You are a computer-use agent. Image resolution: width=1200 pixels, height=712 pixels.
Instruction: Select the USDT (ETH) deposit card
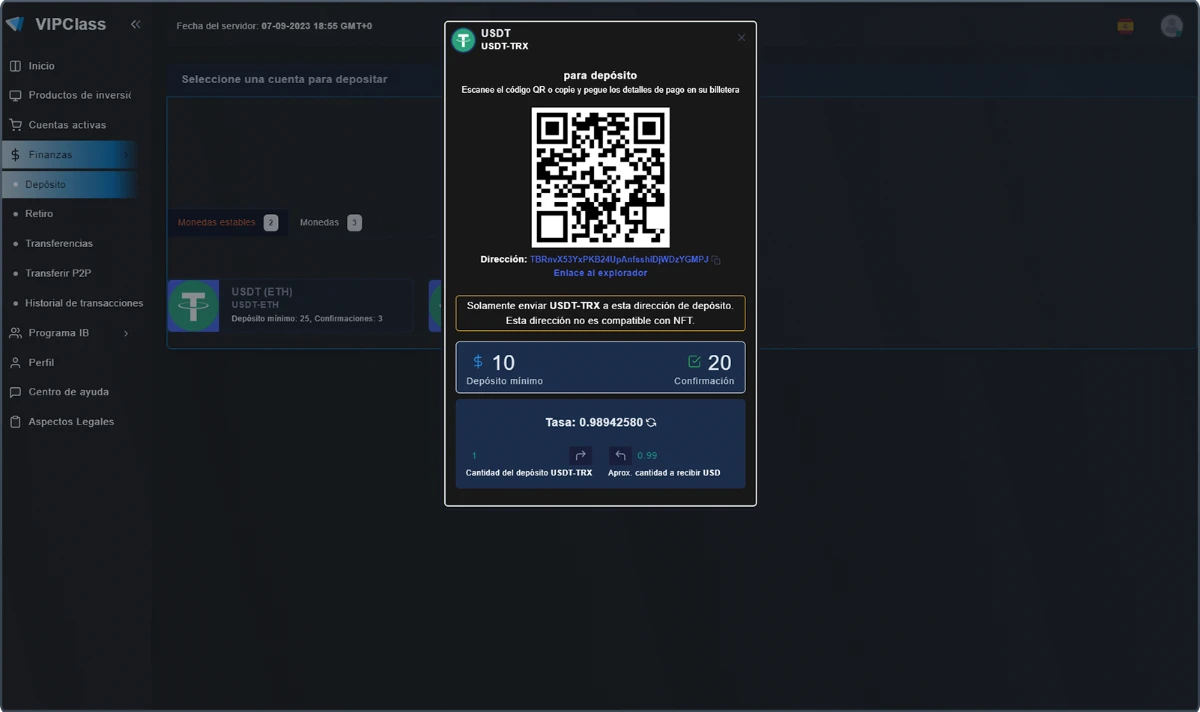click(290, 306)
